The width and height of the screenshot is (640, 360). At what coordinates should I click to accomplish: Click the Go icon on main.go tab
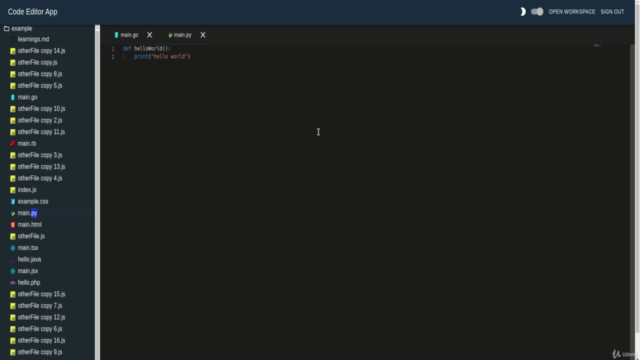click(x=116, y=35)
